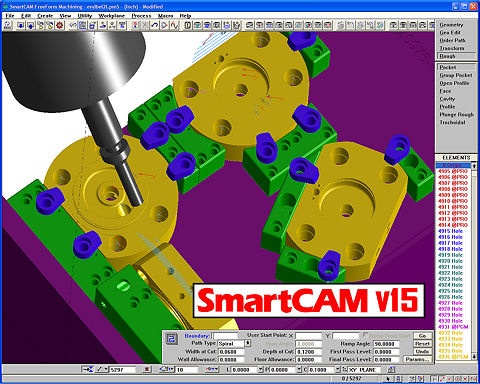The height and width of the screenshot is (384, 480).
Task: Click the Undo button in the Pocket panel
Action: pyautogui.click(x=422, y=351)
